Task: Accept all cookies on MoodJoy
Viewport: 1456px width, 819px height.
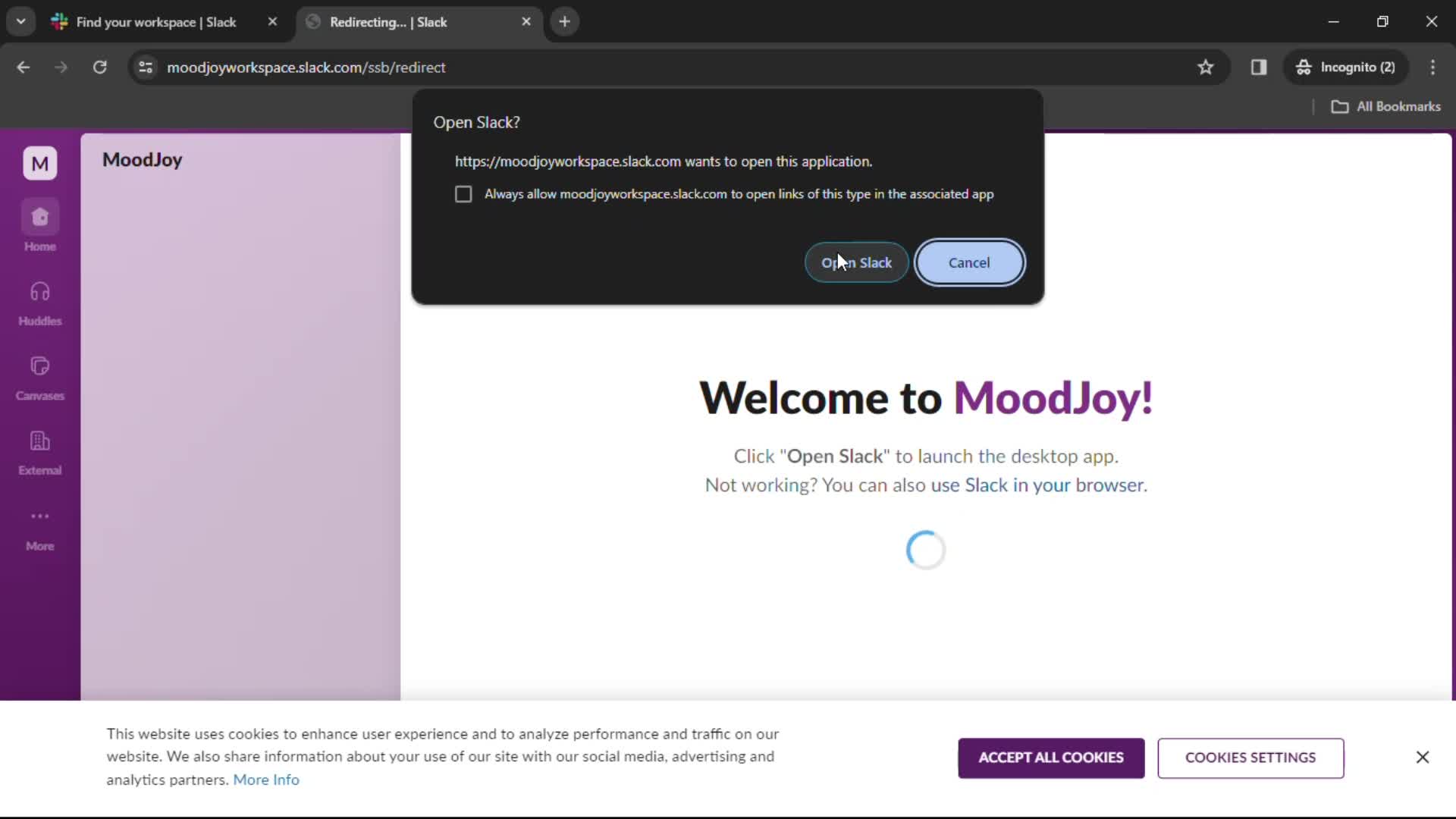Action: (1050, 758)
